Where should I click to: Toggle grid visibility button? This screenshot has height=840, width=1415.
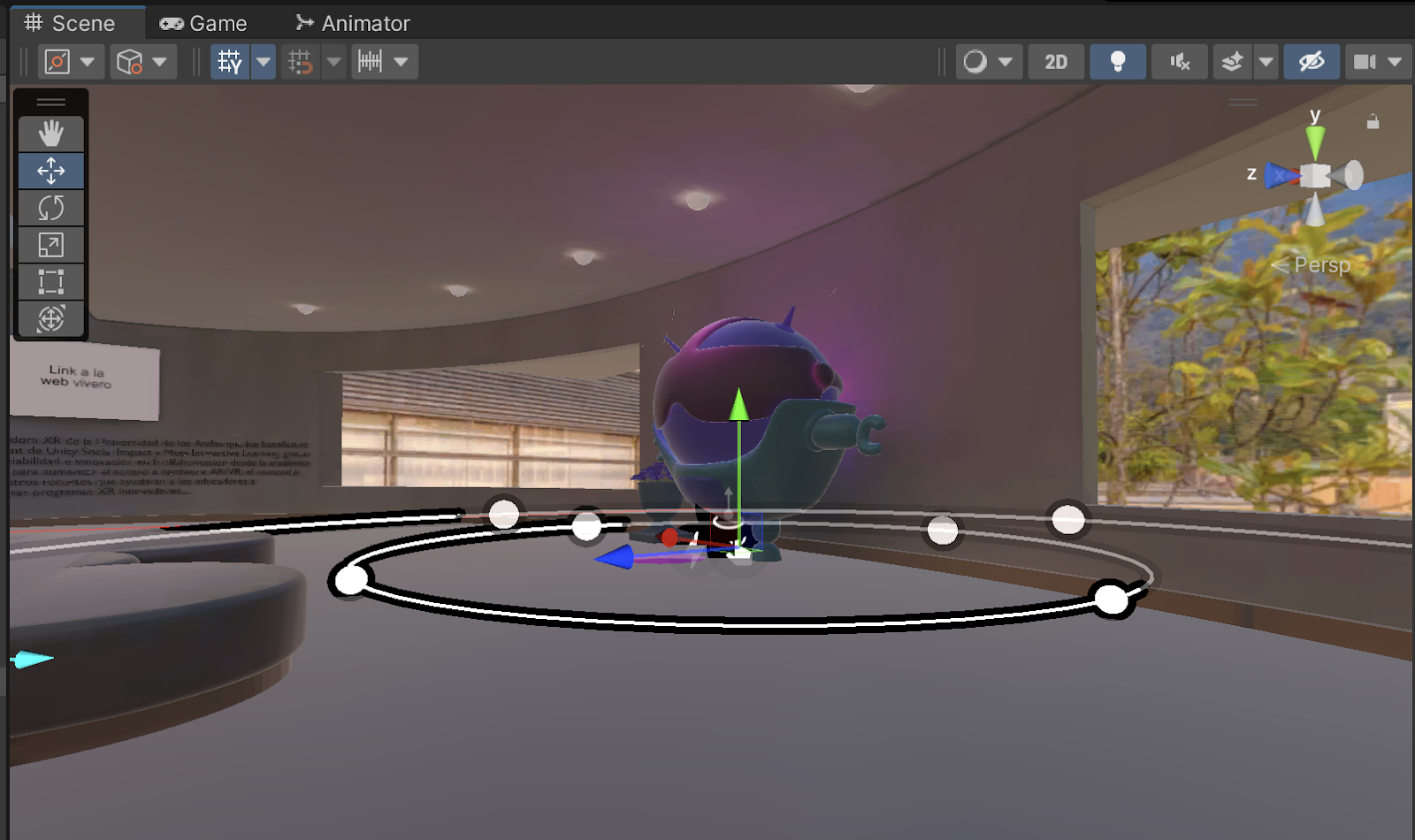click(x=230, y=62)
